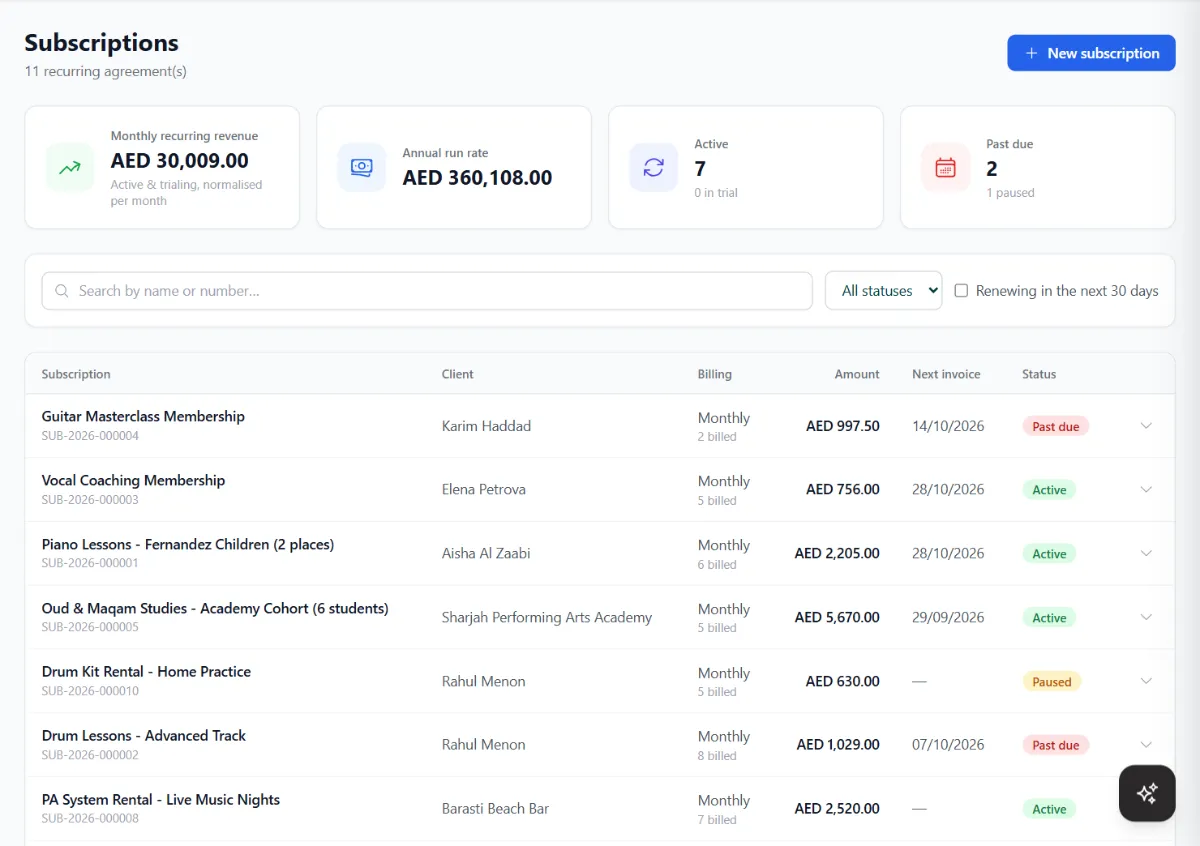The height and width of the screenshot is (846, 1200).
Task: Click the Past due calendar icon
Action: point(946,167)
